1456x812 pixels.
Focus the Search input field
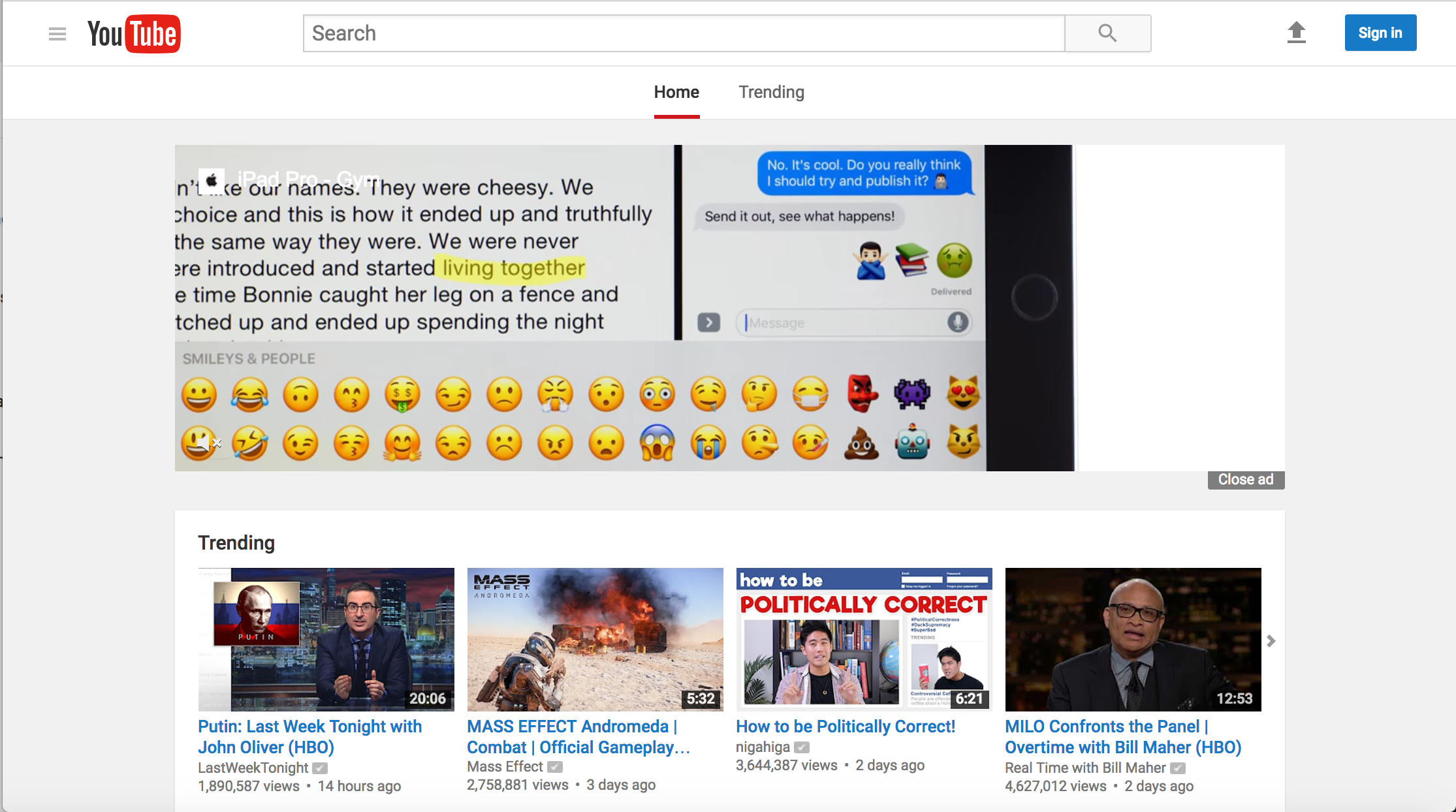click(x=684, y=33)
